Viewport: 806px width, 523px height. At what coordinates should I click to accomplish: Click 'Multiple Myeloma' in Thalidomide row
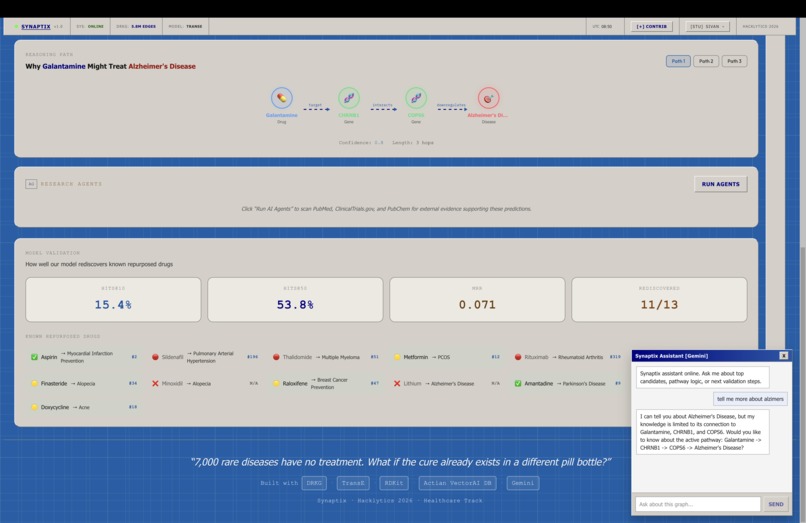[x=340, y=357]
